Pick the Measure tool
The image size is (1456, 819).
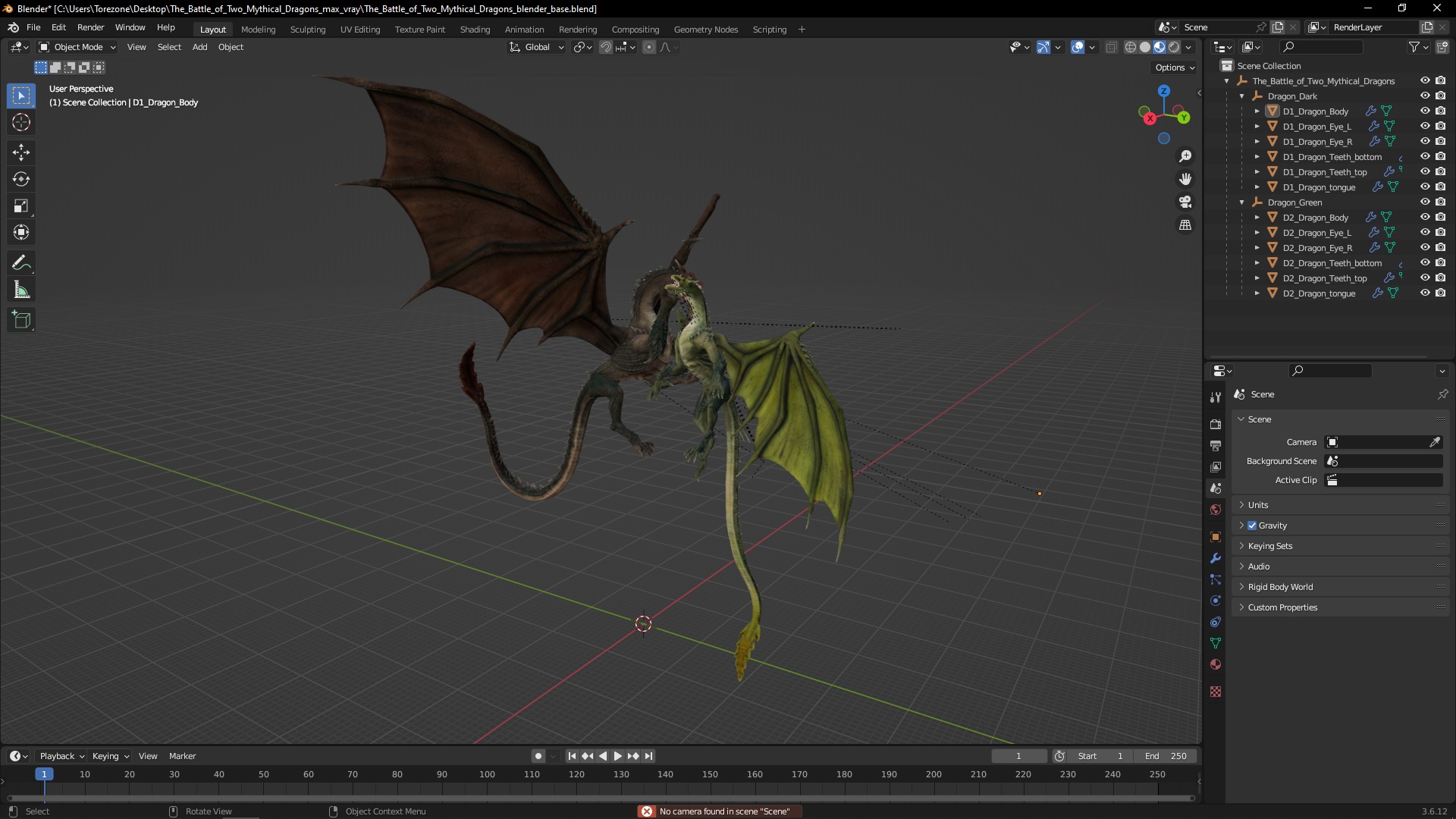[21, 290]
